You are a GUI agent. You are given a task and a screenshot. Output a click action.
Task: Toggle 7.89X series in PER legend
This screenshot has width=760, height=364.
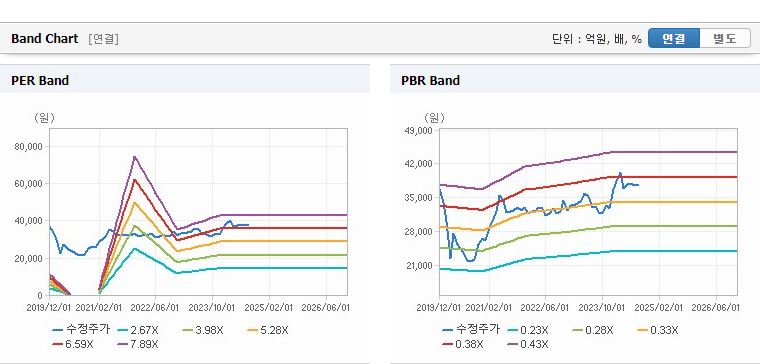138,344
